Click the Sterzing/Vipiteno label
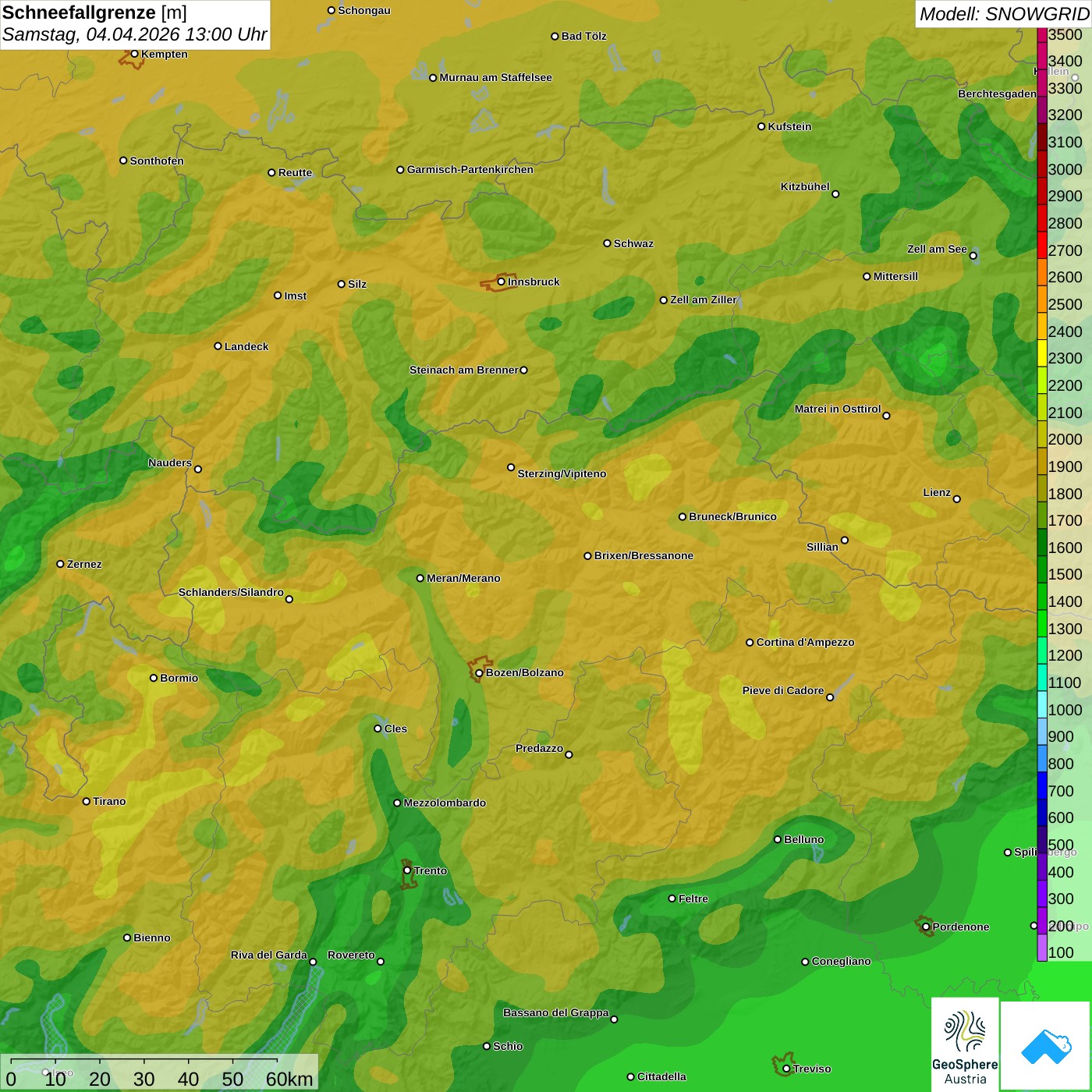Image resolution: width=1092 pixels, height=1092 pixels. tap(562, 473)
